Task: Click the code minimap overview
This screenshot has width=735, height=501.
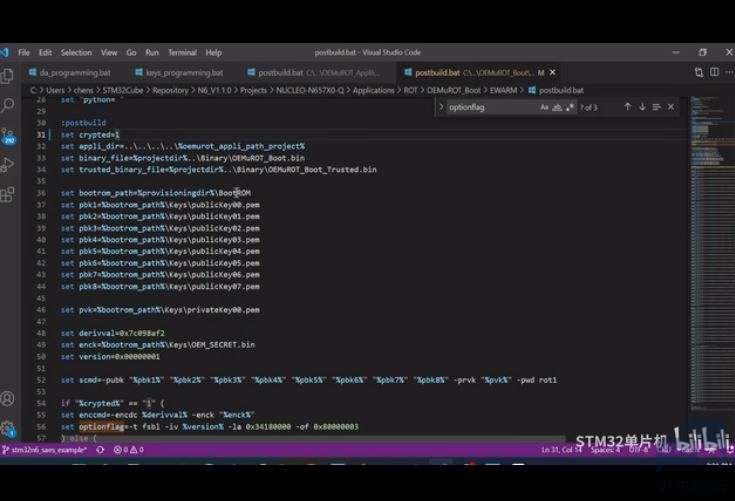Action: [711, 253]
